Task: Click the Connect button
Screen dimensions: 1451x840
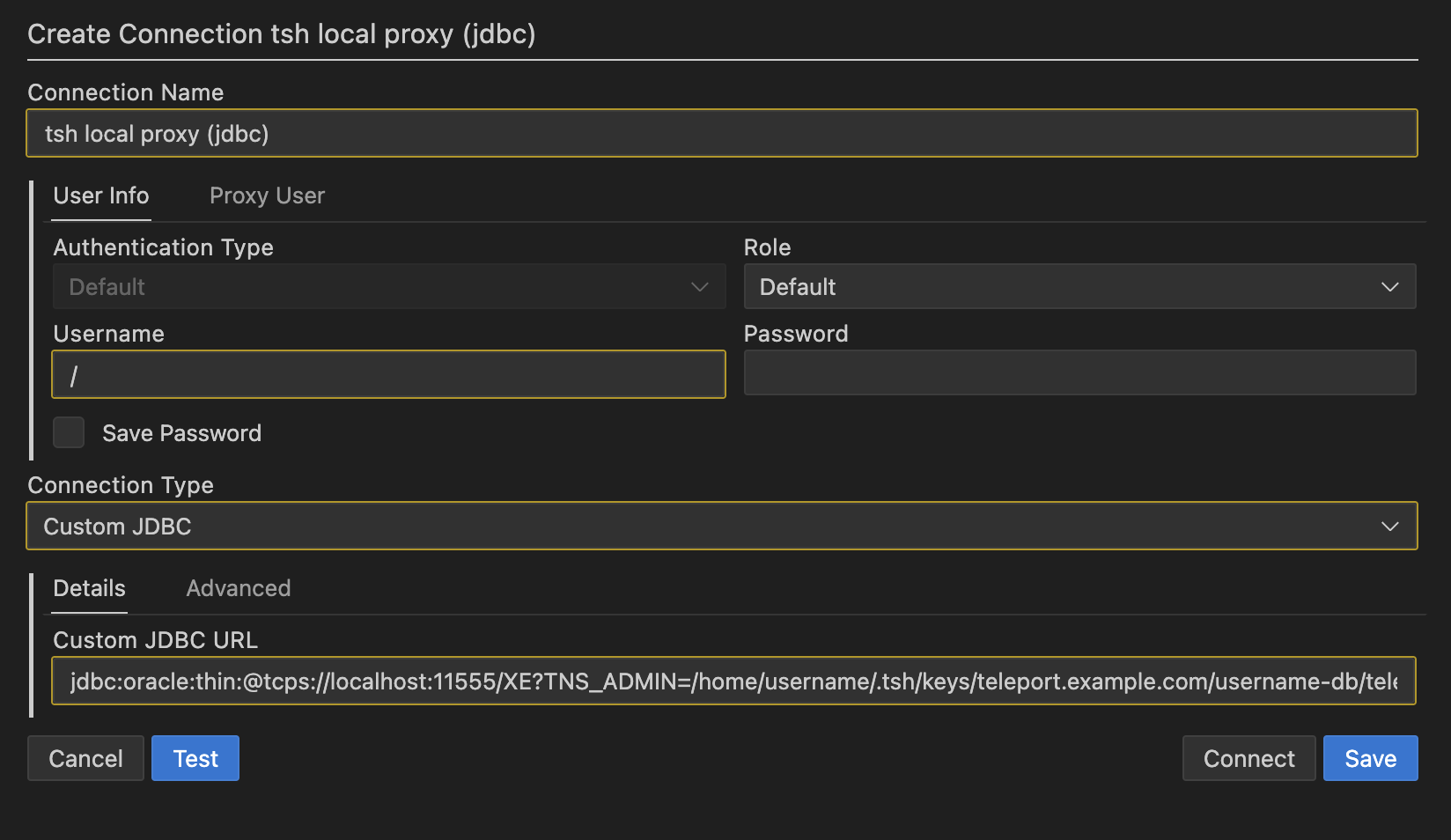Action: [x=1248, y=758]
